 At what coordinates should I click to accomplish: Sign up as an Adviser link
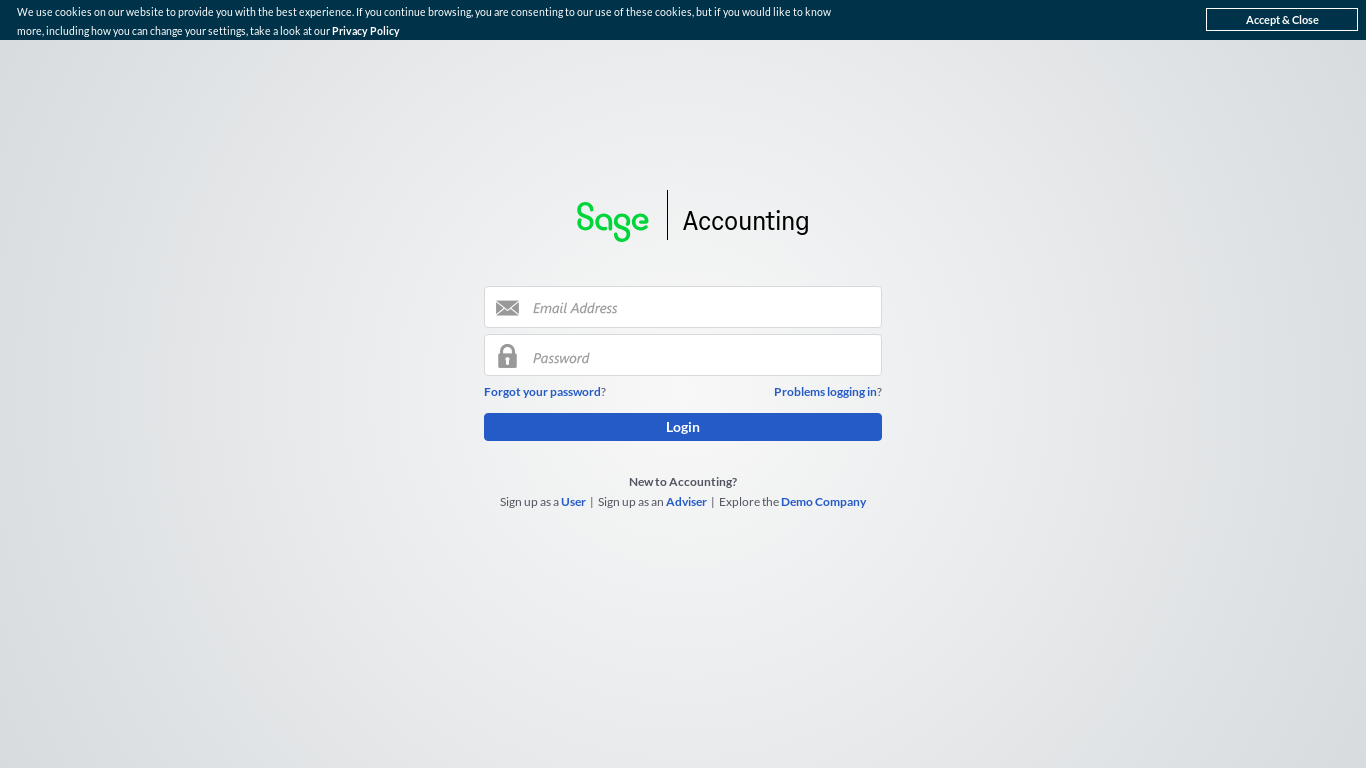click(x=686, y=502)
